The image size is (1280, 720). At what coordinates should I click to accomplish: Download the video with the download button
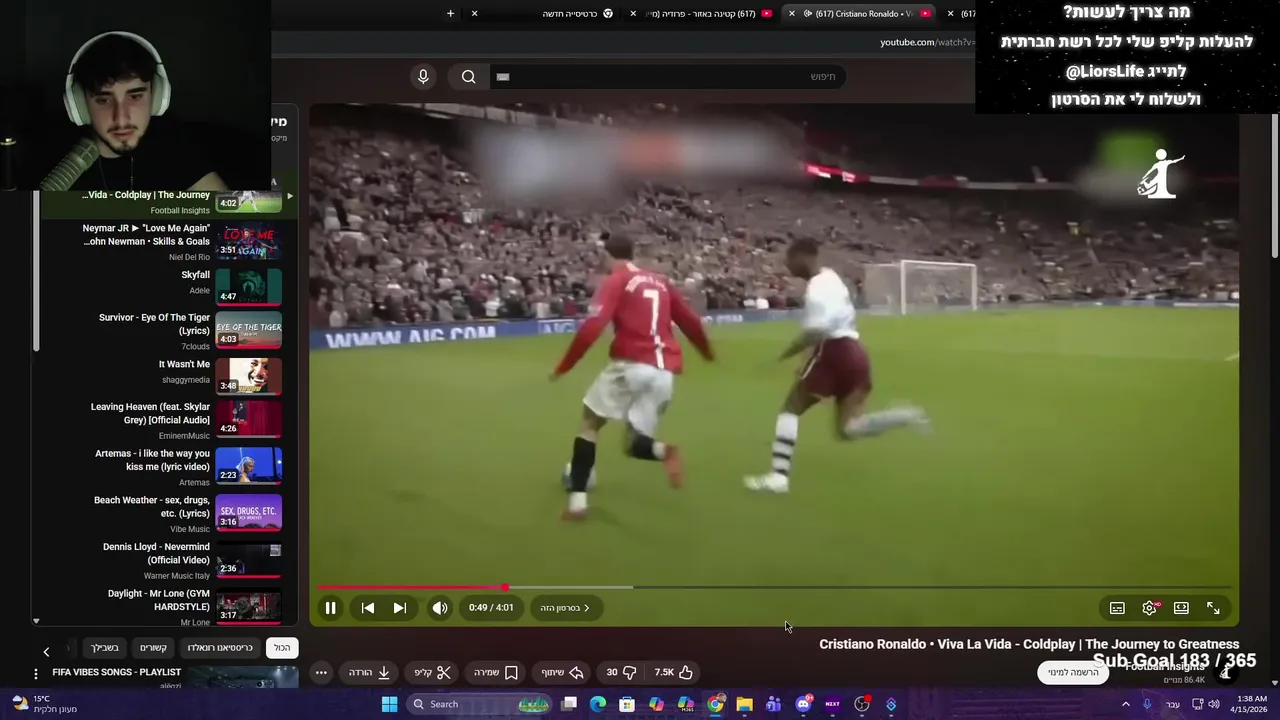click(x=369, y=673)
